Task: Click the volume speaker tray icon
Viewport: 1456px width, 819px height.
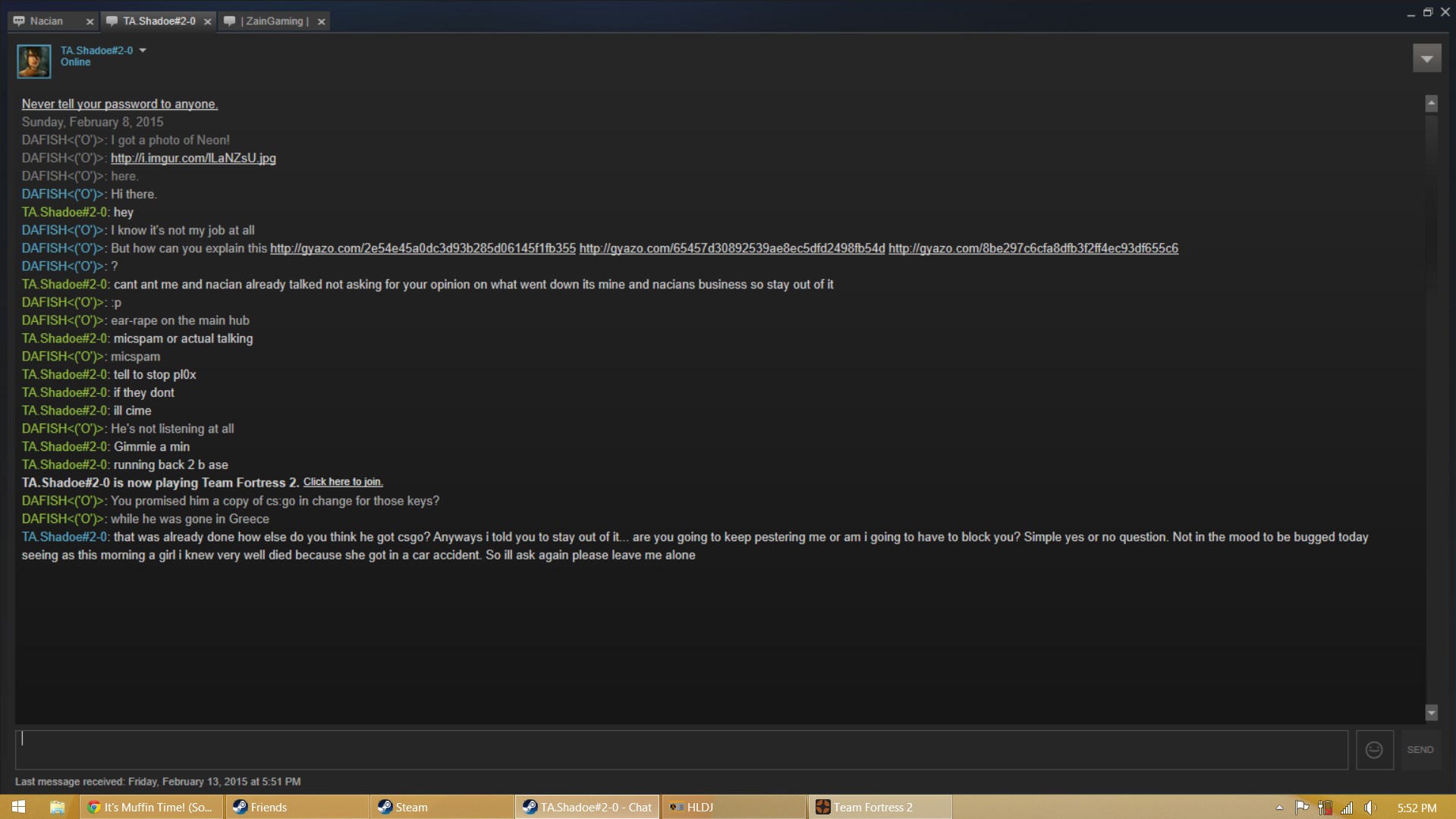Action: pos(1370,808)
